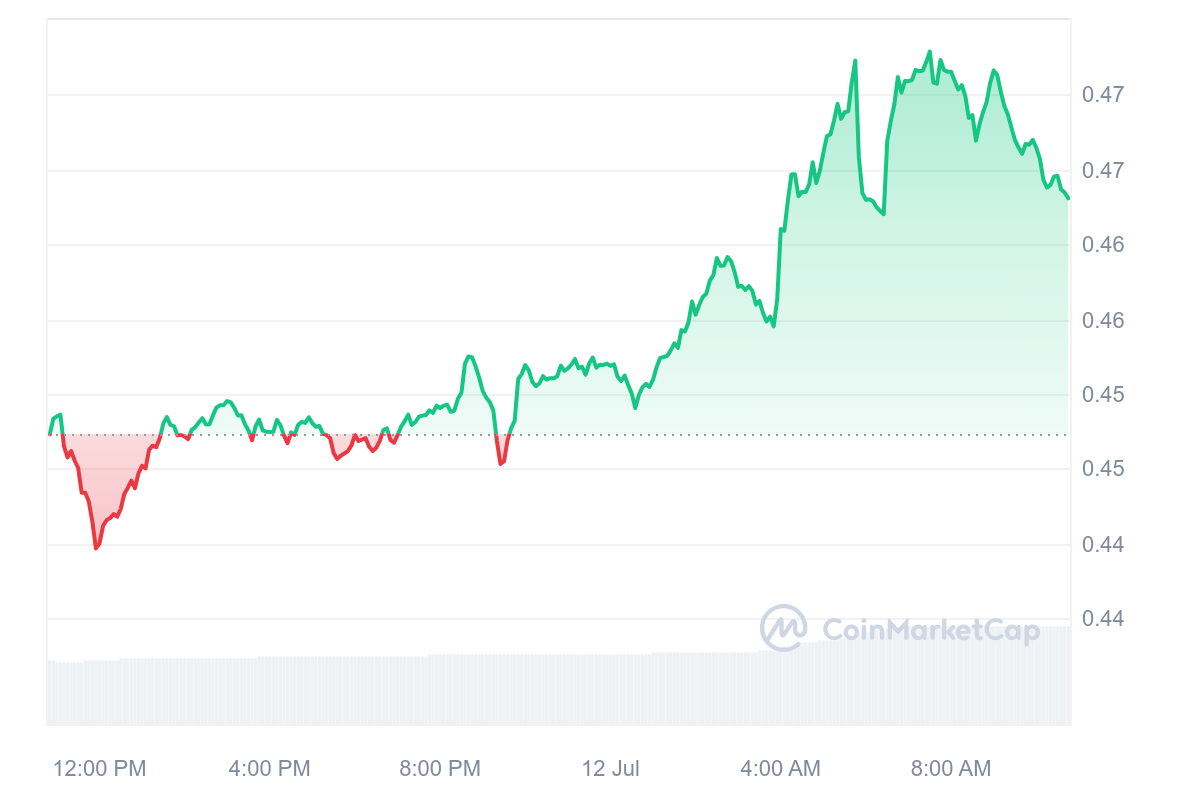Click the deepest red low point of price line

pyautogui.click(x=96, y=548)
